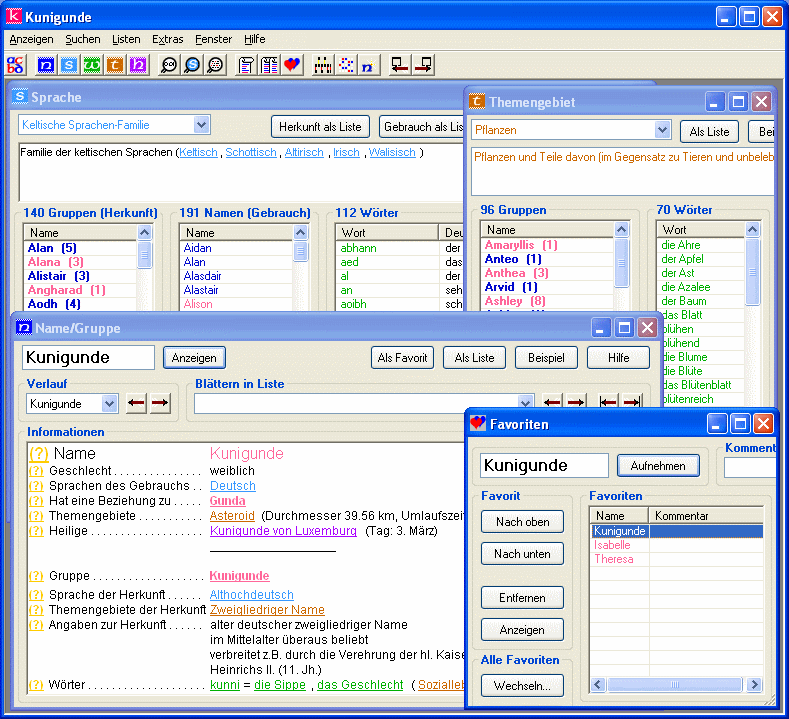Click the green 'w' Wörter toolbar icon

click(x=92, y=66)
